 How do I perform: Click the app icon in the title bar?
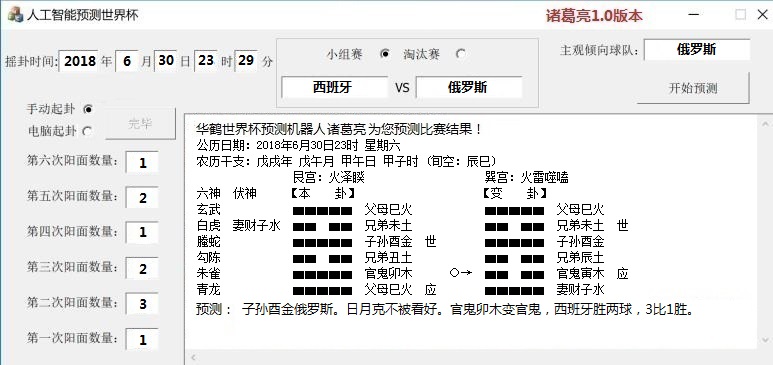pos(15,15)
